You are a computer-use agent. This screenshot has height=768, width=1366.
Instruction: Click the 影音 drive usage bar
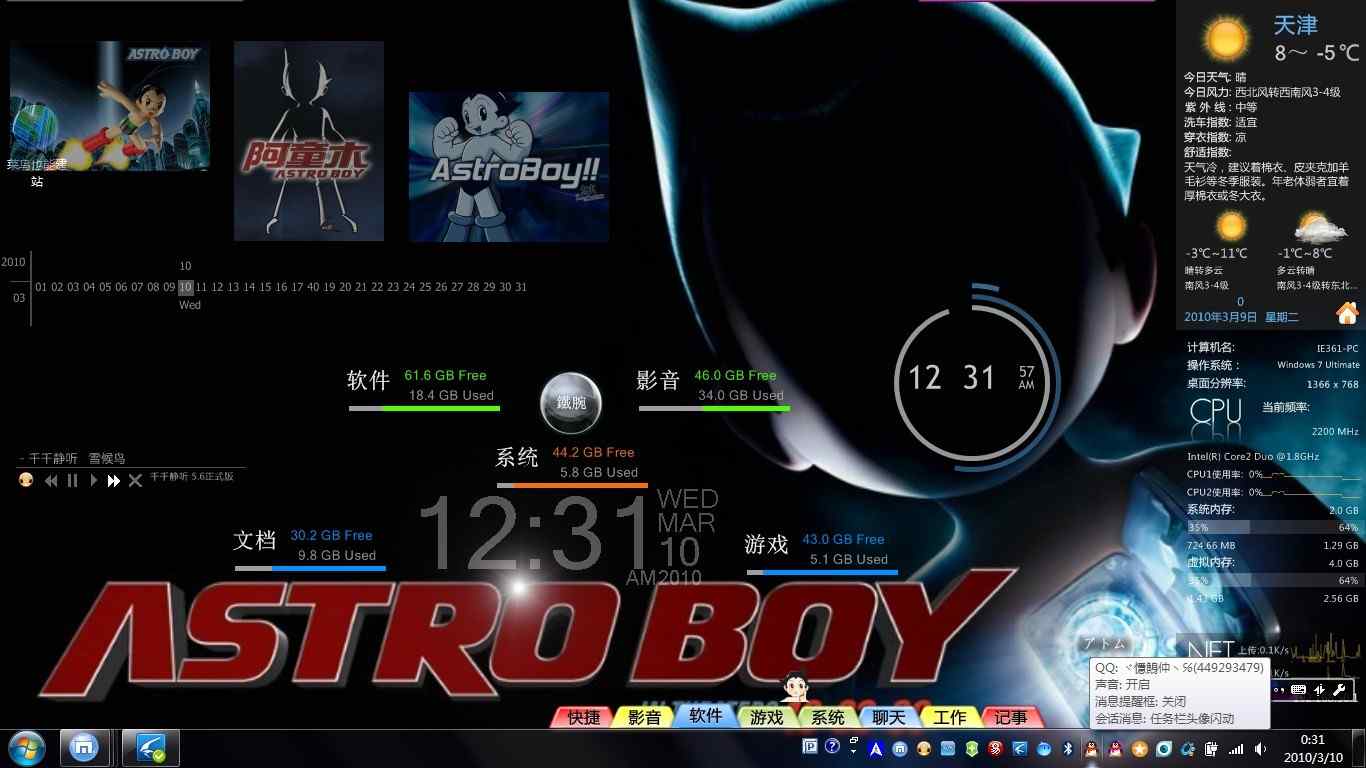point(714,408)
